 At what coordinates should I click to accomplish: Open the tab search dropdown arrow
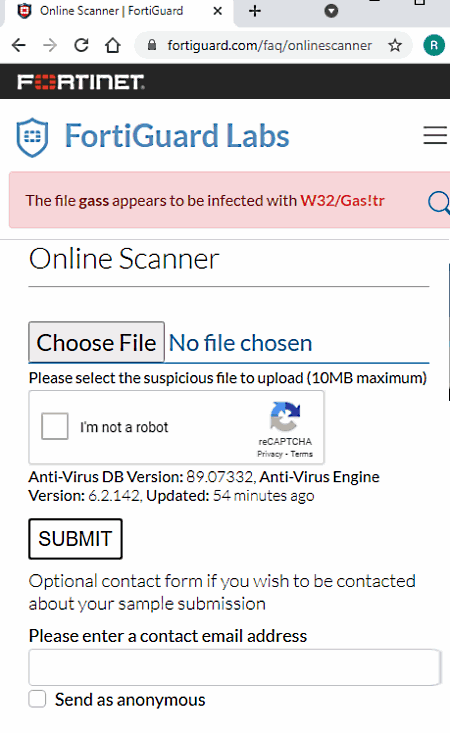pyautogui.click(x=331, y=11)
